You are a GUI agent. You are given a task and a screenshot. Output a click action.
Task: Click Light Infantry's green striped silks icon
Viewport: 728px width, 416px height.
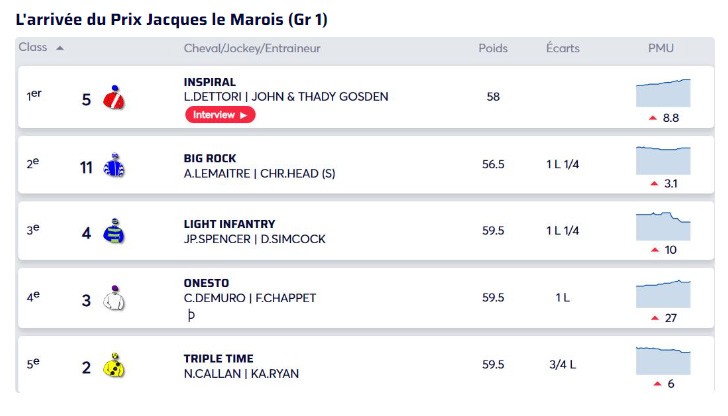coord(114,232)
